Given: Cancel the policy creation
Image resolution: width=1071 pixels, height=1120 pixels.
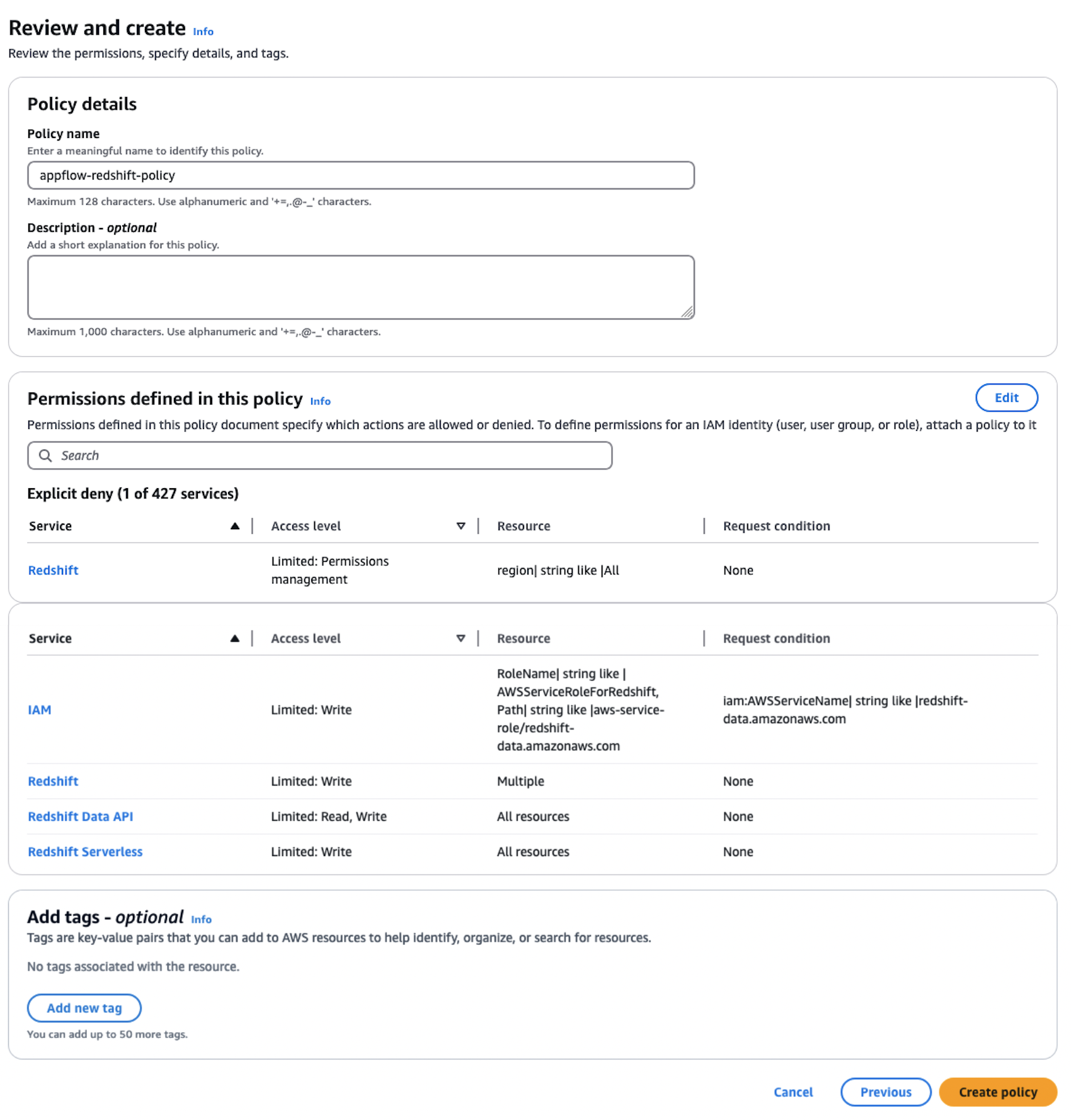Looking at the screenshot, I should click(793, 1092).
